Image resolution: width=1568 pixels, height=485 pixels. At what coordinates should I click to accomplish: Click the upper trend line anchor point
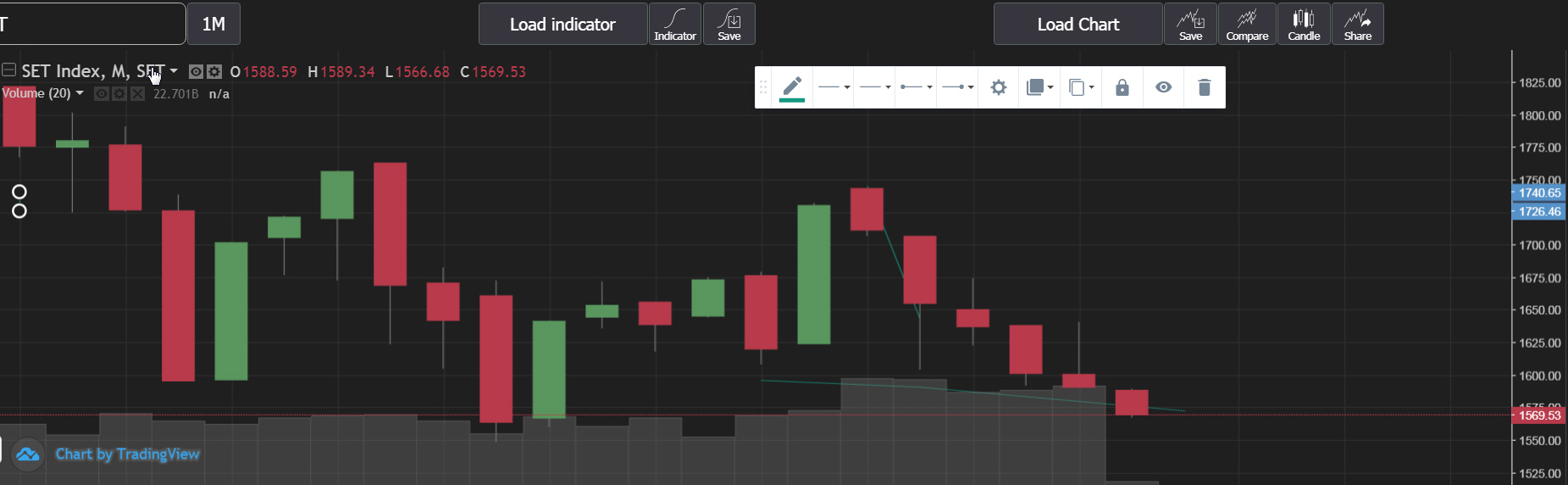point(19,192)
